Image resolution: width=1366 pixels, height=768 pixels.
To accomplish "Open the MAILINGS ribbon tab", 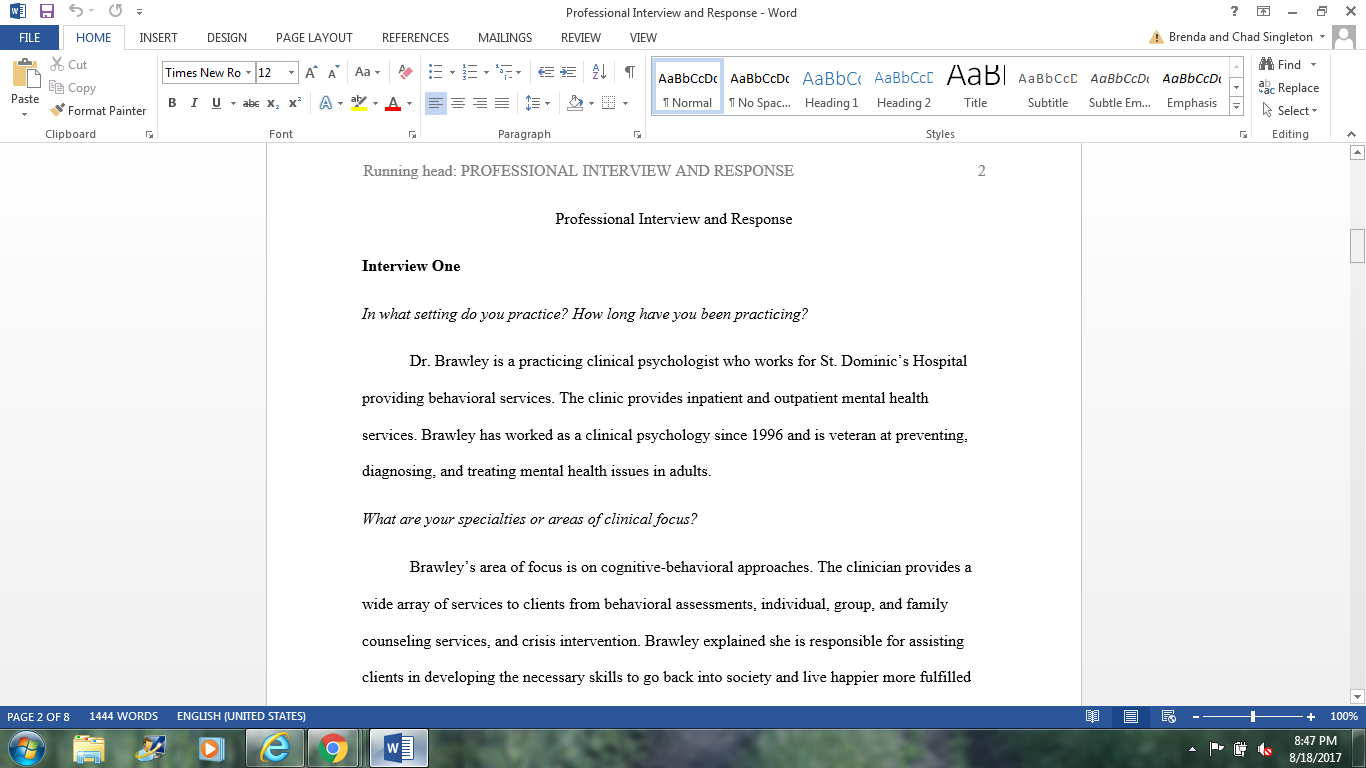I will coord(504,37).
